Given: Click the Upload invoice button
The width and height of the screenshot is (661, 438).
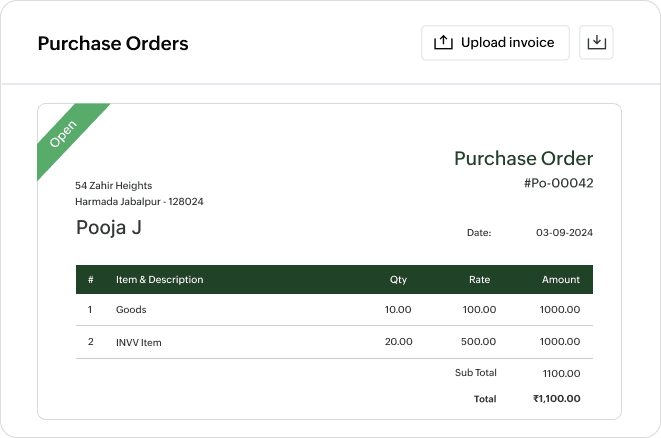Looking at the screenshot, I should 495,43.
